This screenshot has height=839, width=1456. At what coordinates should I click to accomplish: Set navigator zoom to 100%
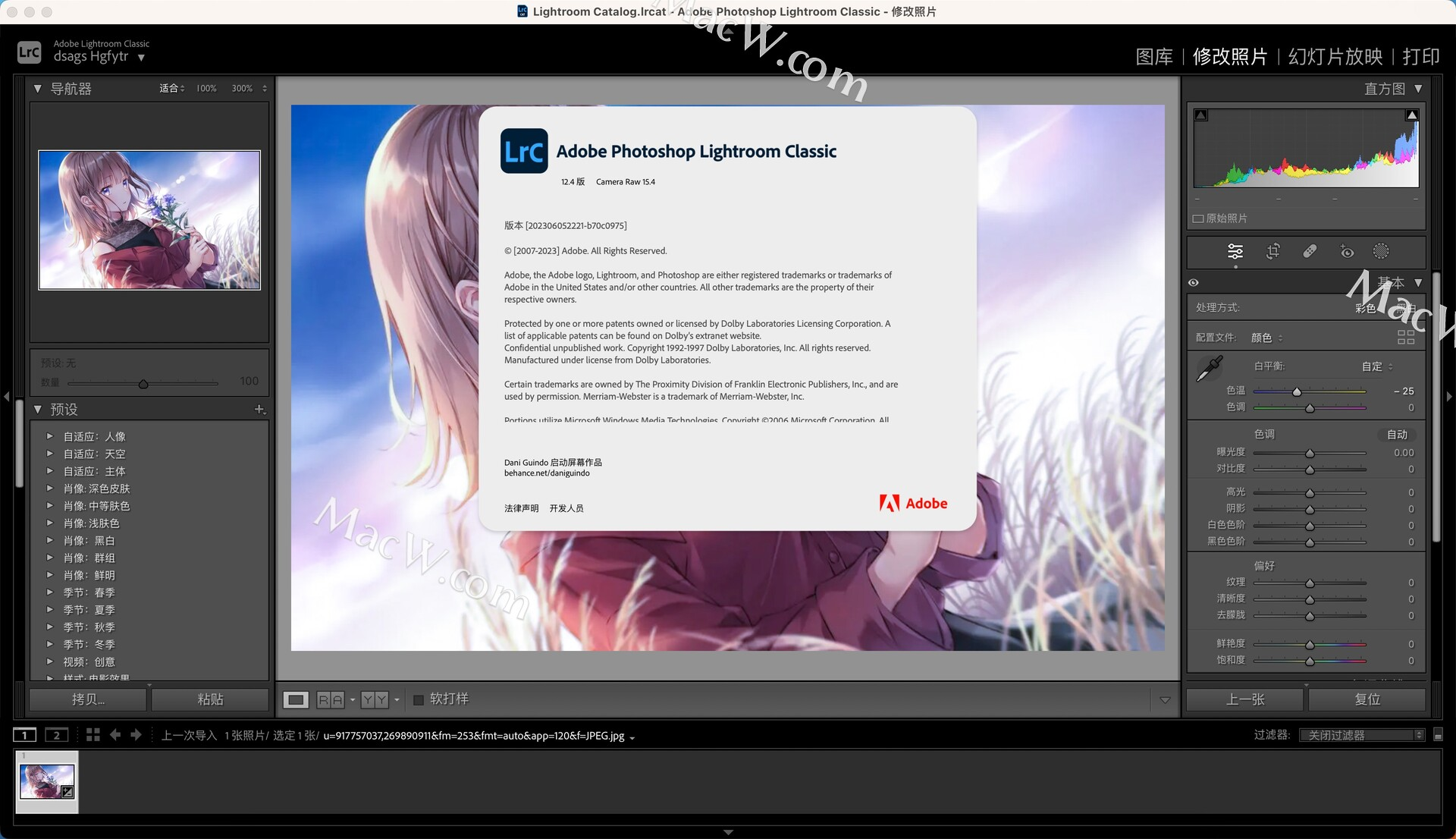coord(206,89)
